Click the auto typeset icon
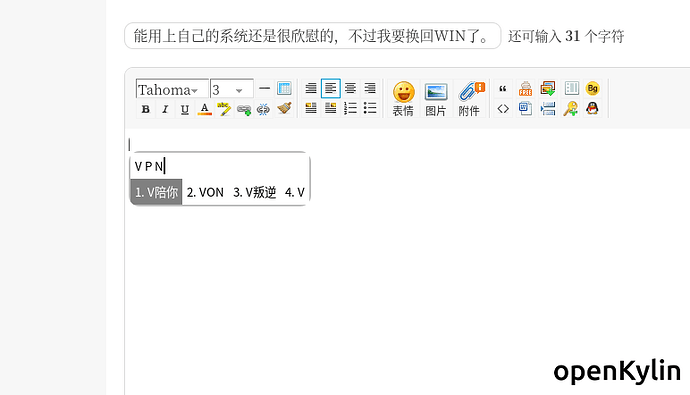690x395 pixels. pos(311,88)
